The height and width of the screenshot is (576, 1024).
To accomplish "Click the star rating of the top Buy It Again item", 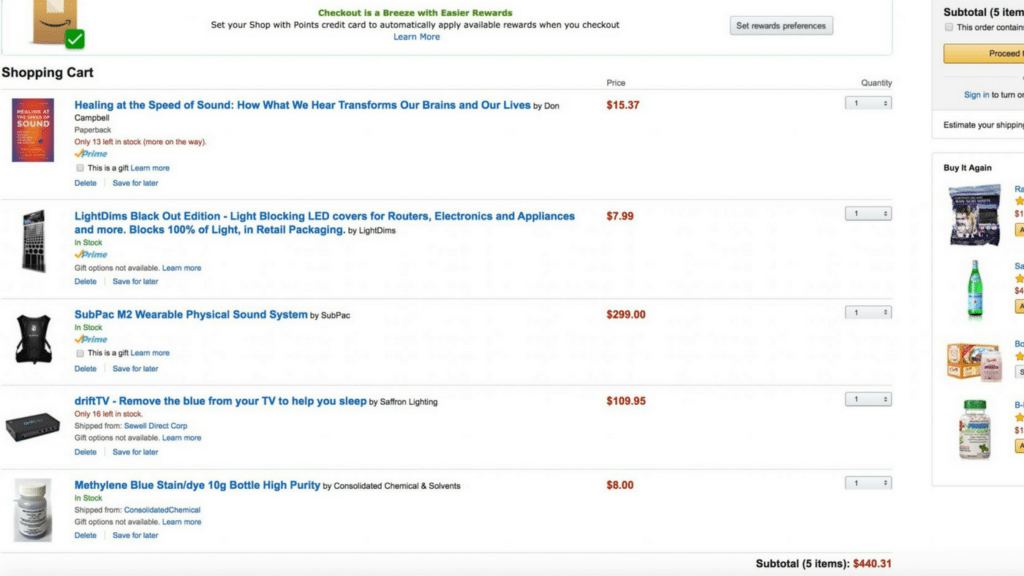I will click(1021, 200).
